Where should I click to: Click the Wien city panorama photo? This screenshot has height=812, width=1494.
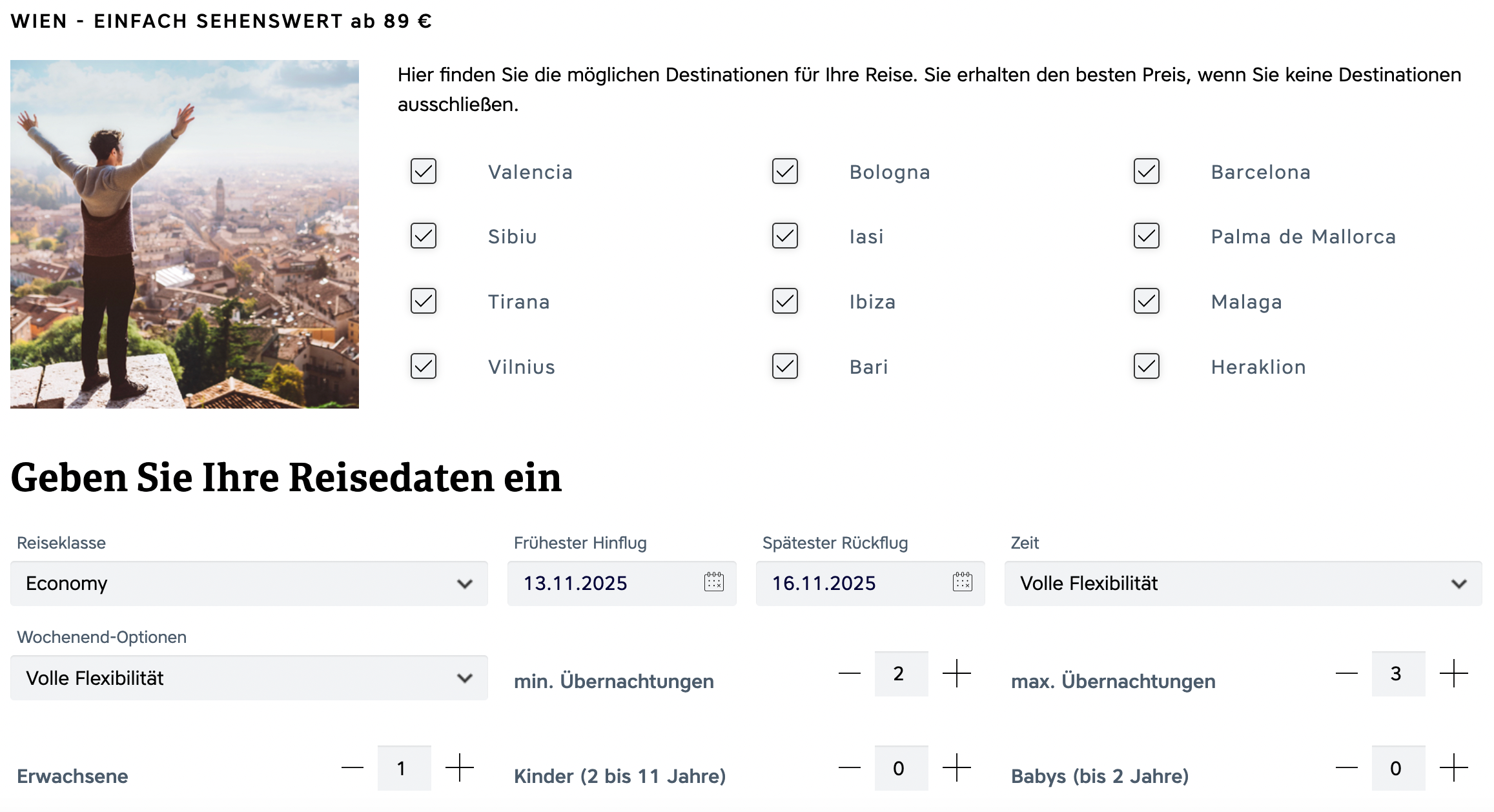coord(185,234)
